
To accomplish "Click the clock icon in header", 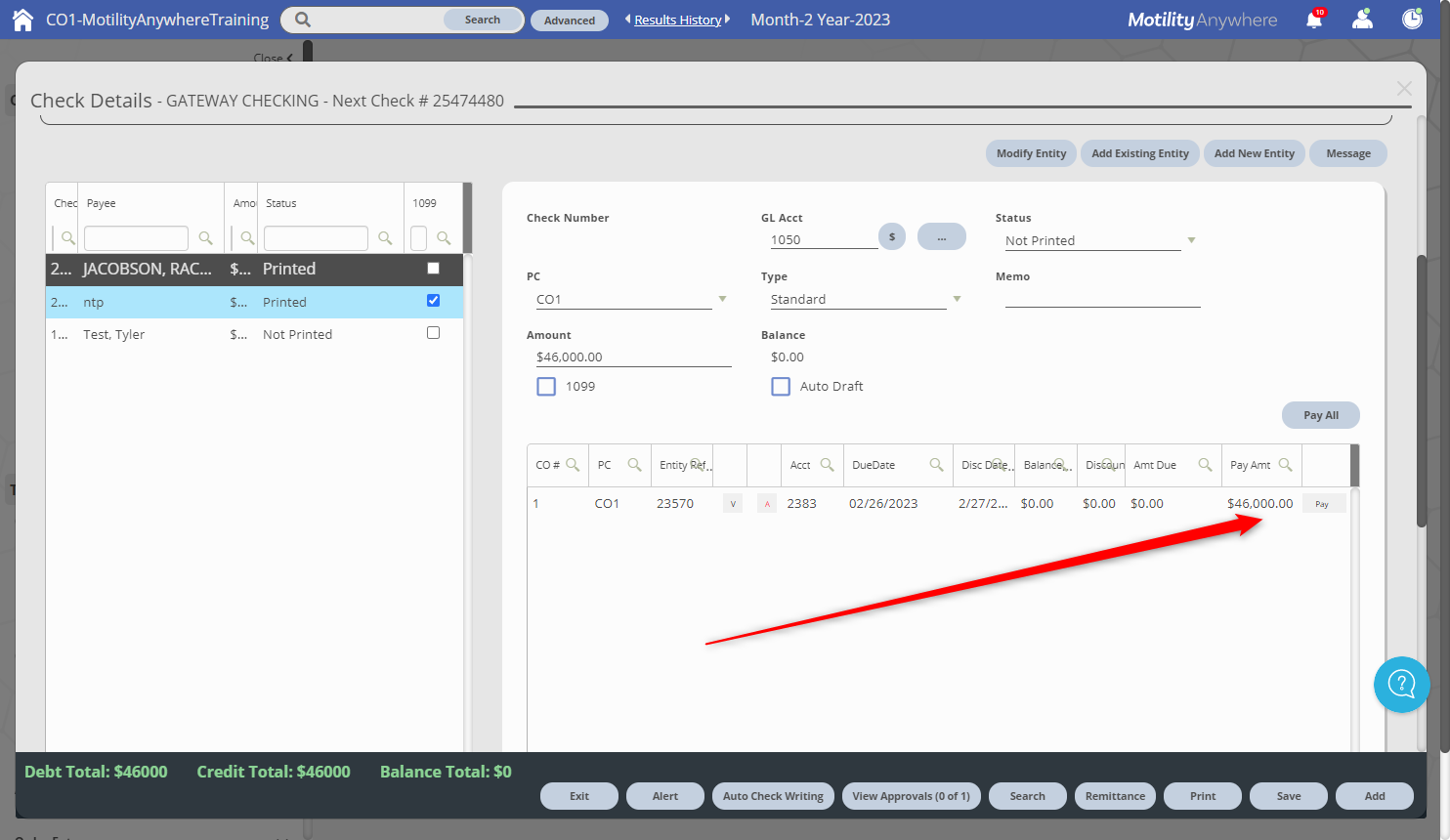I will point(1412,20).
